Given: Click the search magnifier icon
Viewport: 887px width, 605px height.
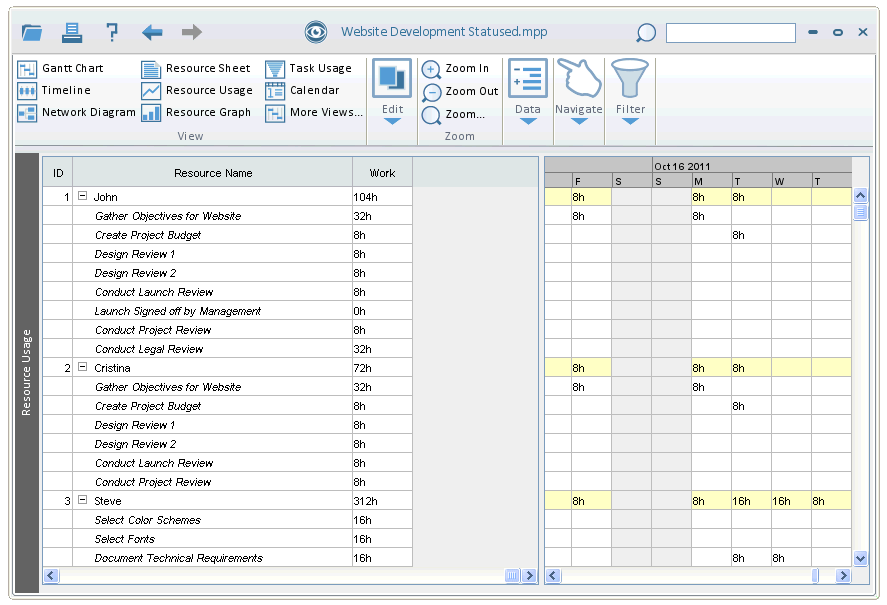Looking at the screenshot, I should 646,33.
